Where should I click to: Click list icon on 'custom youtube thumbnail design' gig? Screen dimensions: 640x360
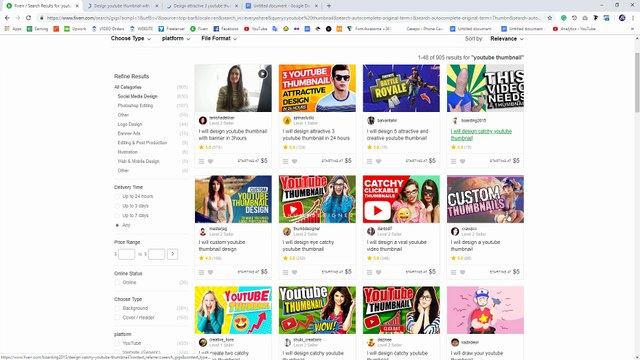click(x=201, y=272)
